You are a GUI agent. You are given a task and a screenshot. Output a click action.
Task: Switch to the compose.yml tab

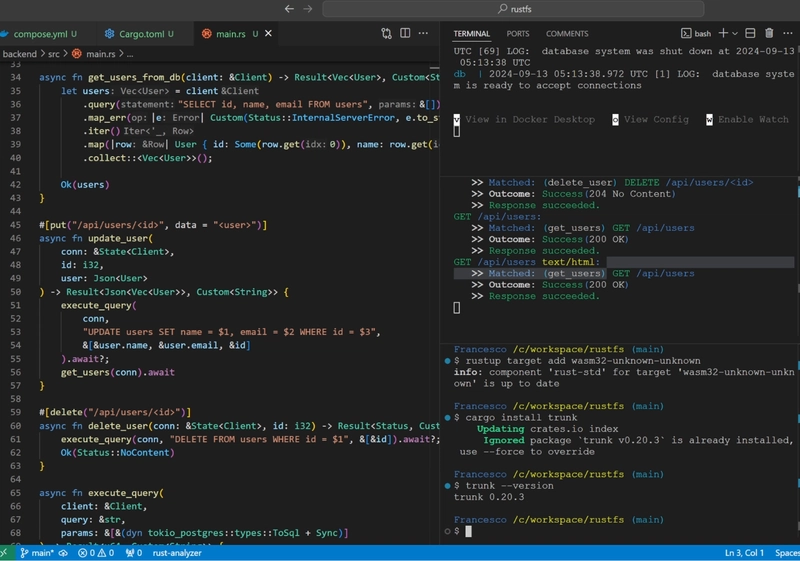pos(39,34)
